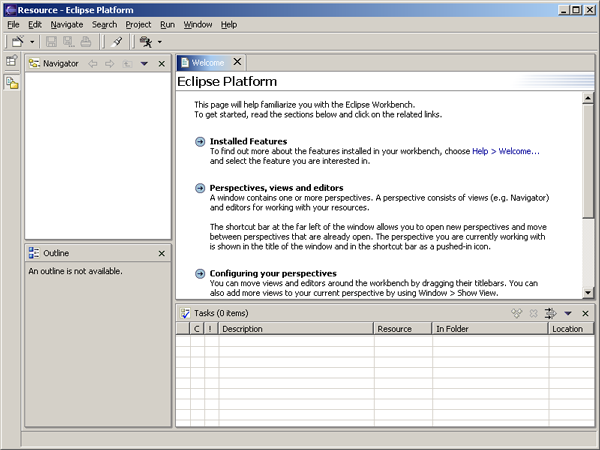Open the Window menu
600x450 pixels.
(x=198, y=24)
